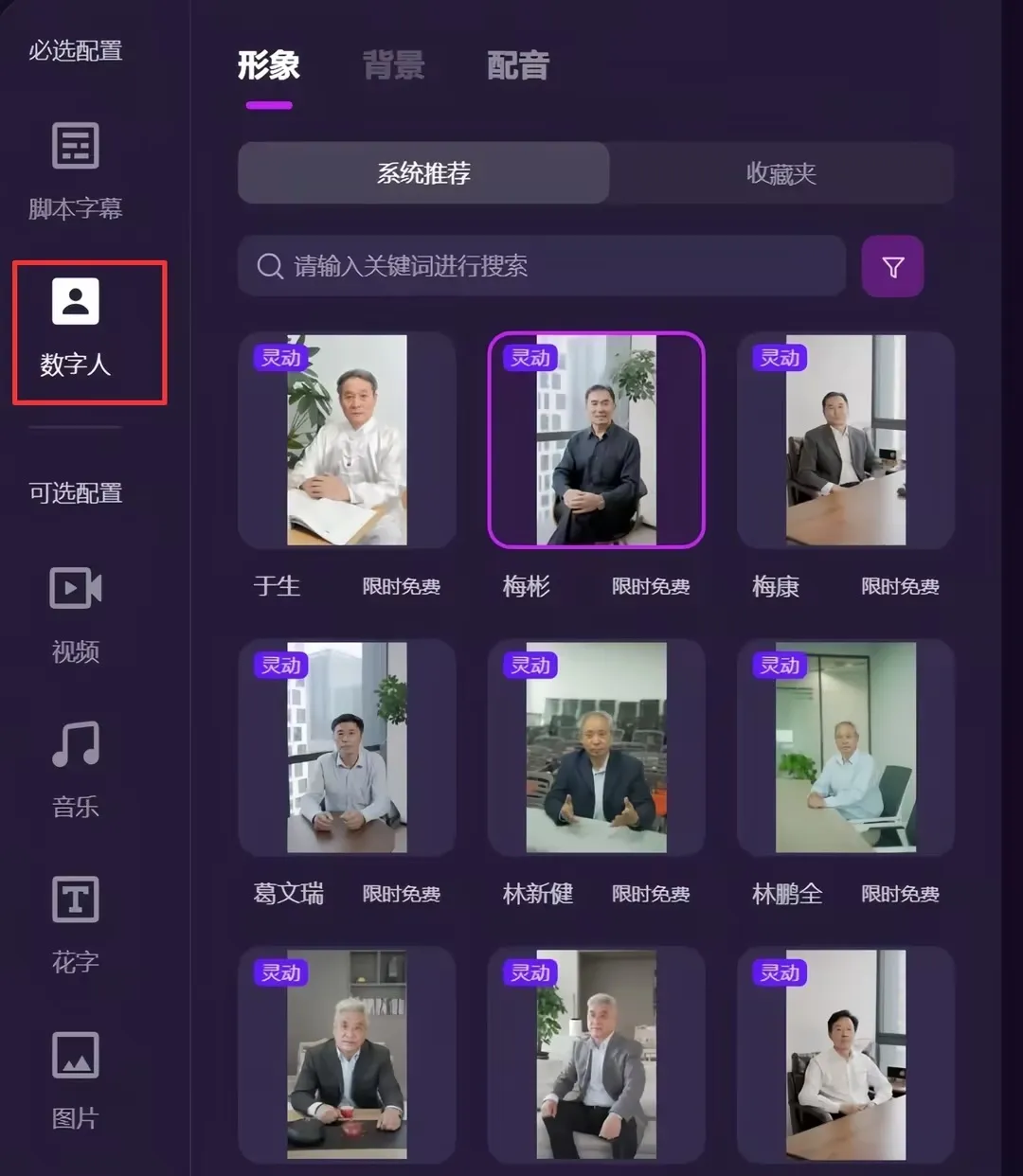Click the name label 林新健
1023x1176 pixels.
pyautogui.click(x=538, y=894)
